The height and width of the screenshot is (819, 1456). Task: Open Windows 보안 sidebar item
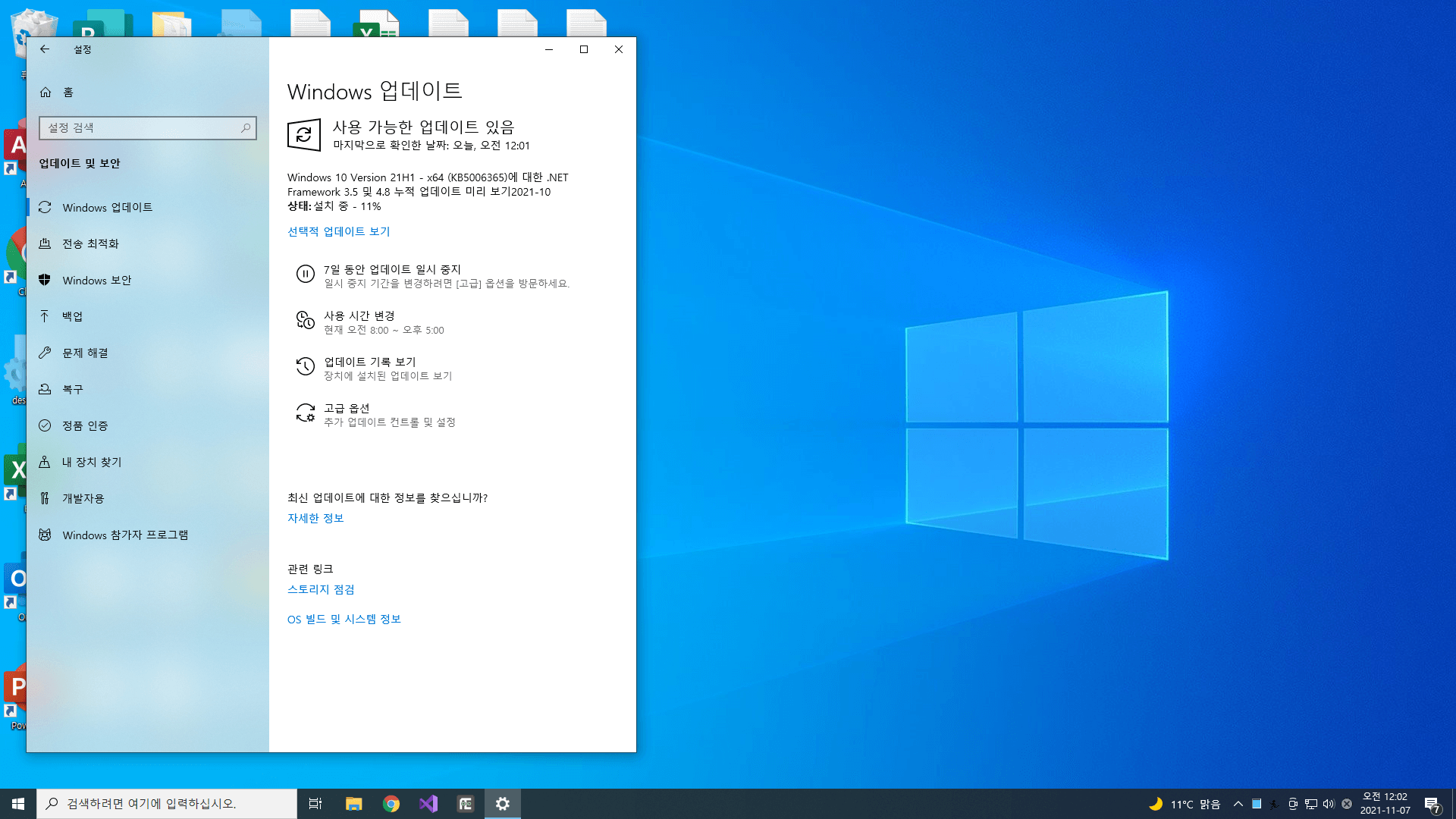(x=148, y=280)
